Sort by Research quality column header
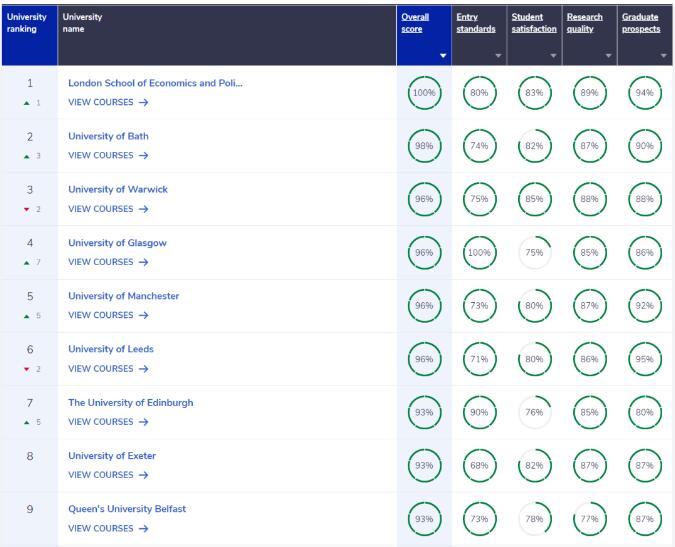 click(585, 23)
